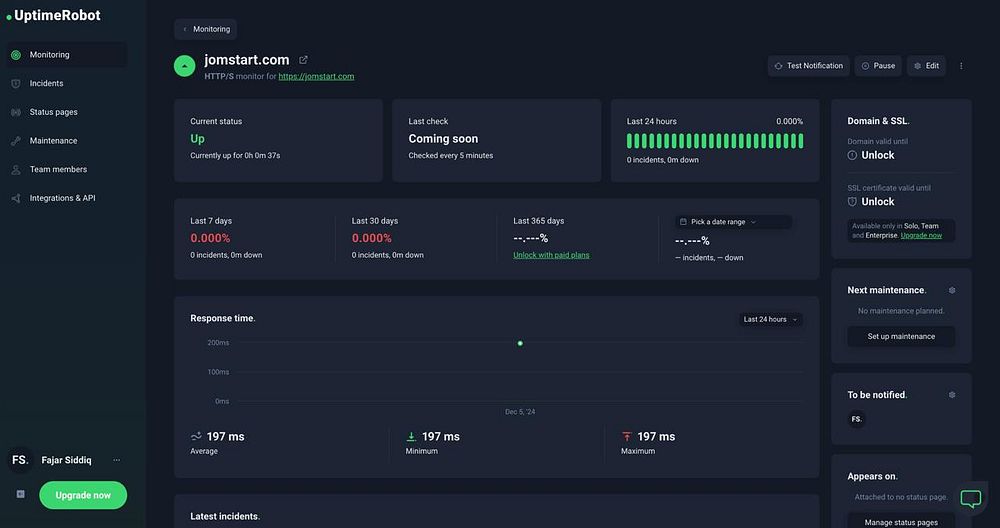Image resolution: width=1000 pixels, height=528 pixels.
Task: Click the Latest incidents heading
Action: tap(224, 517)
